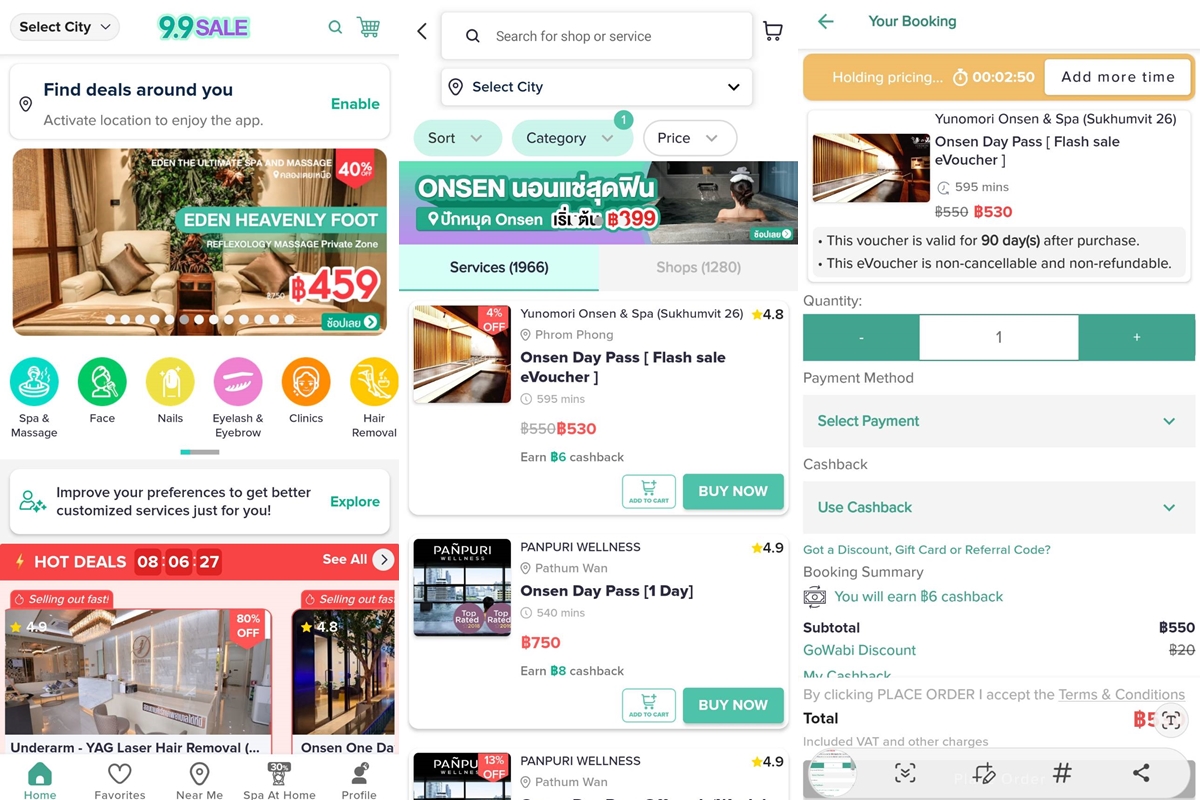Click the Search for shop or service field
Screen dimensions: 1200x800
597,36
